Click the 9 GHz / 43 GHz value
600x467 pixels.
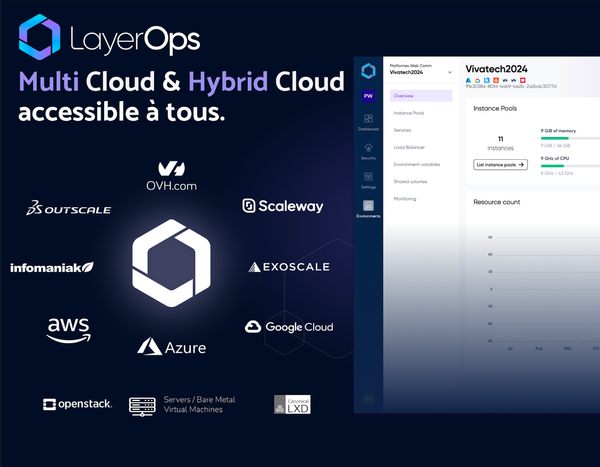click(x=557, y=173)
